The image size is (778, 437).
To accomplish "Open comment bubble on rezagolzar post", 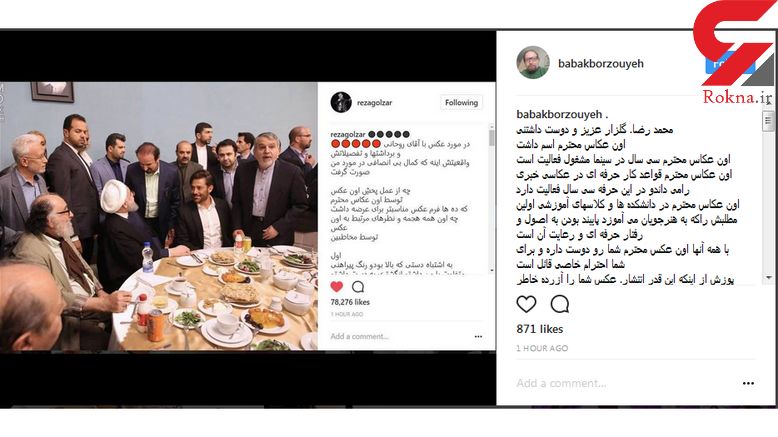I will pyautogui.click(x=358, y=287).
